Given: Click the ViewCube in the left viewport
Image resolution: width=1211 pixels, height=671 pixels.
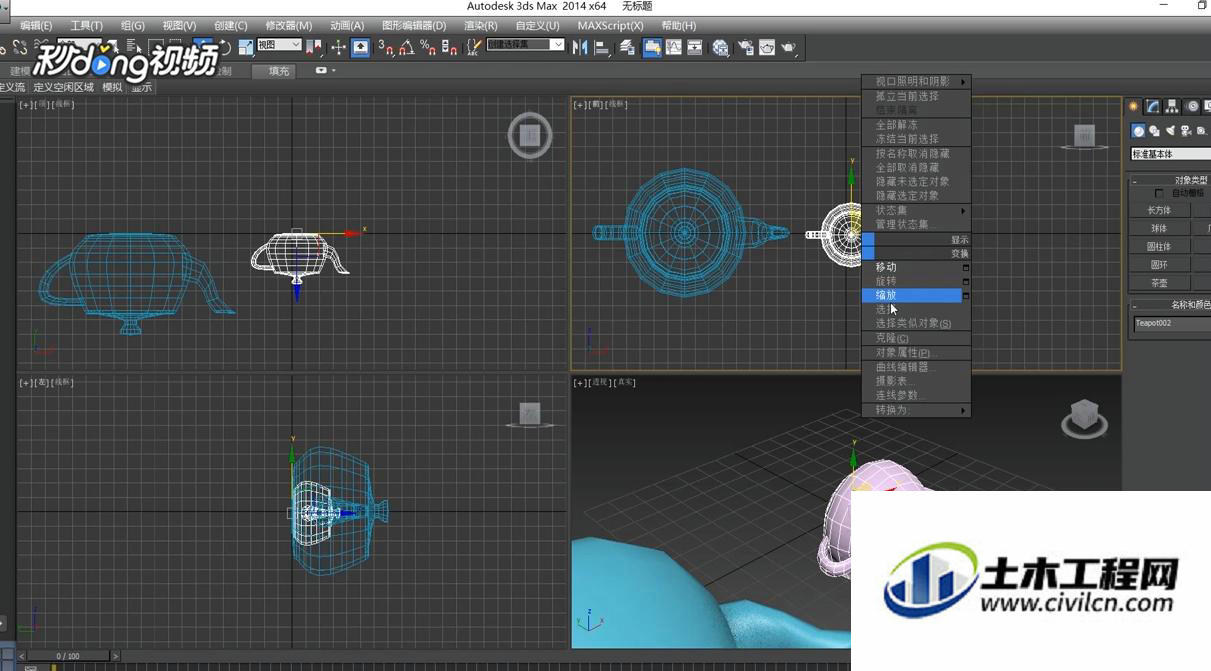Looking at the screenshot, I should [x=530, y=413].
